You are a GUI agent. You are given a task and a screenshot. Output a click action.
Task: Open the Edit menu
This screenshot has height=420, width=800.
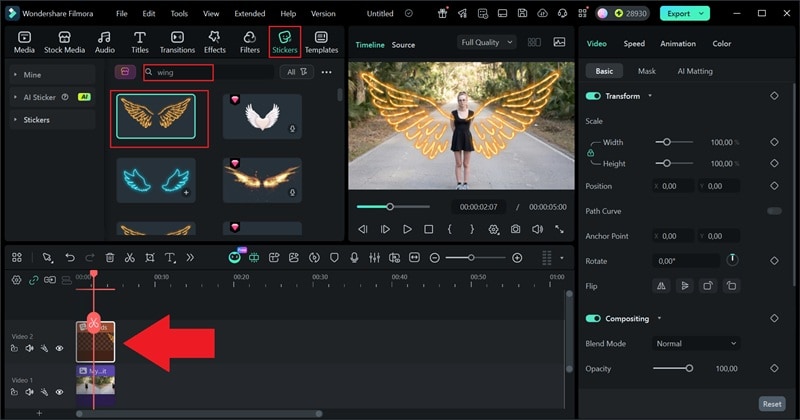[x=148, y=13]
